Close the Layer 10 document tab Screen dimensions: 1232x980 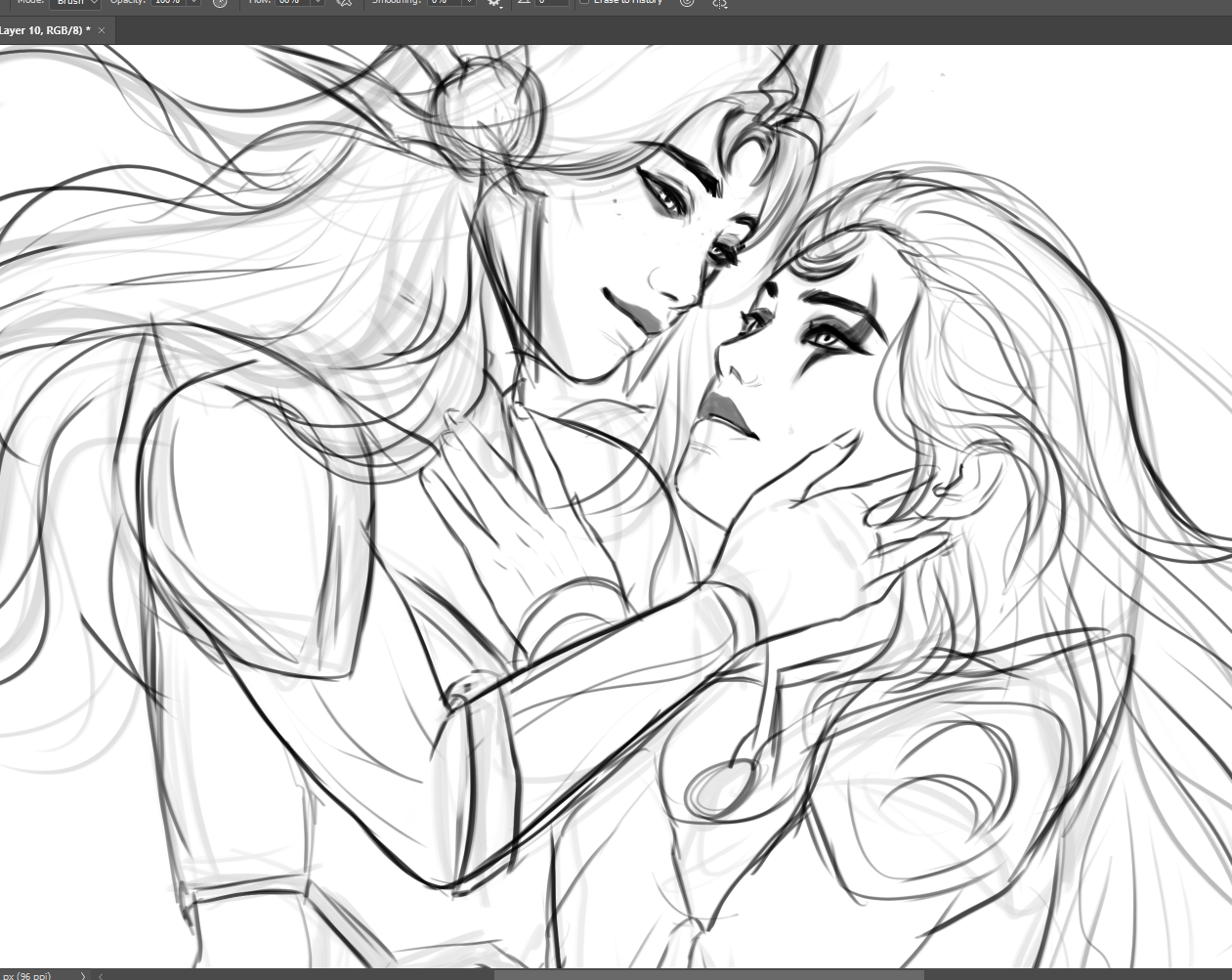[x=102, y=30]
